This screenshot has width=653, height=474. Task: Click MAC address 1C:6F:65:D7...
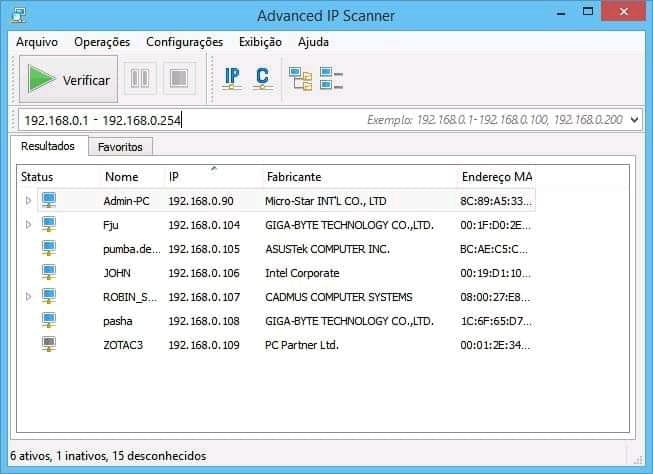click(495, 321)
